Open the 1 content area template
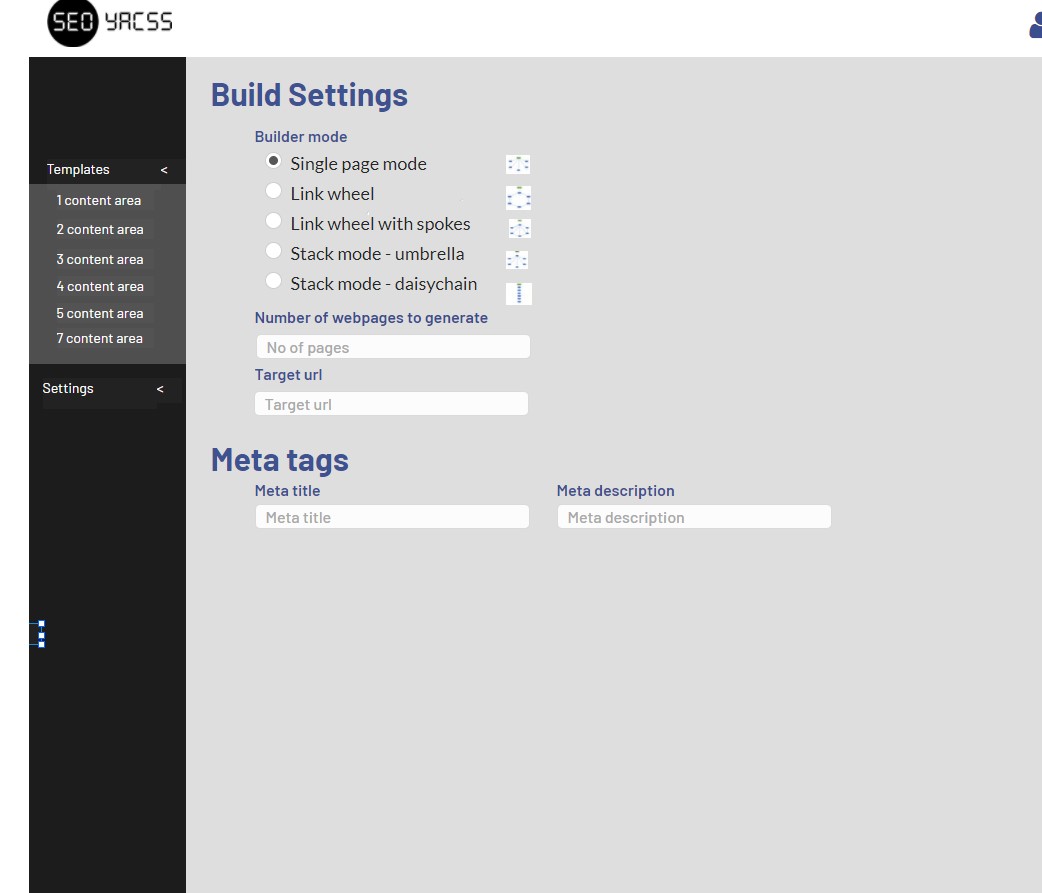This screenshot has width=1042, height=893. 99,200
